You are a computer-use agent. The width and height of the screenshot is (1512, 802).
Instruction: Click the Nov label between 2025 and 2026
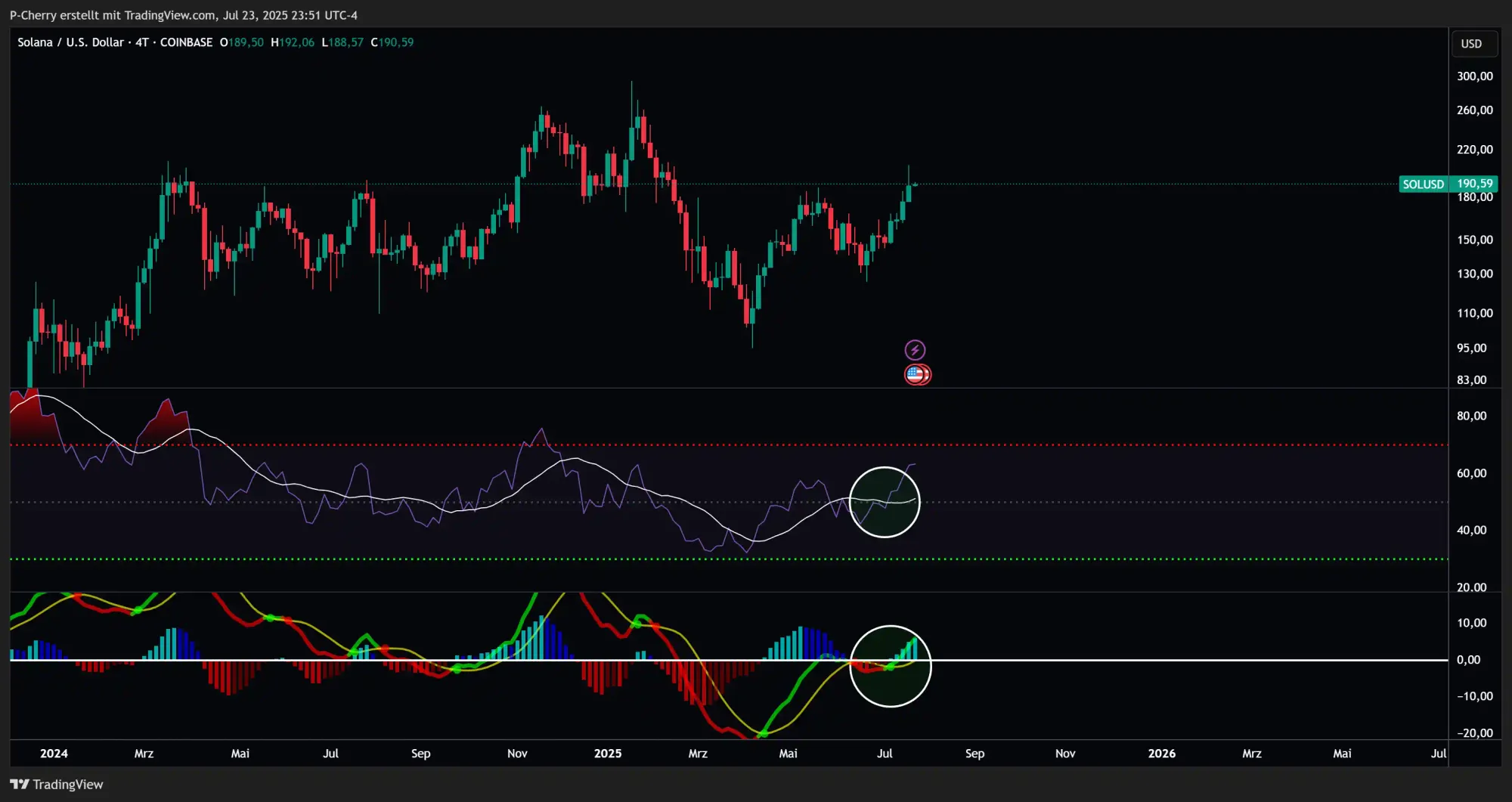[1065, 754]
